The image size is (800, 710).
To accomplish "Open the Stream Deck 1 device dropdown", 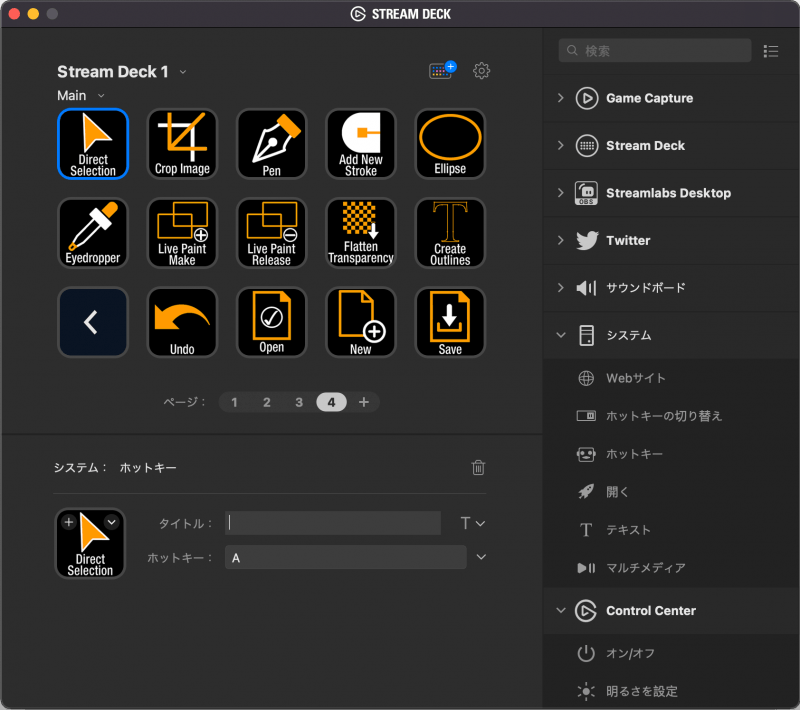I will pyautogui.click(x=183, y=72).
